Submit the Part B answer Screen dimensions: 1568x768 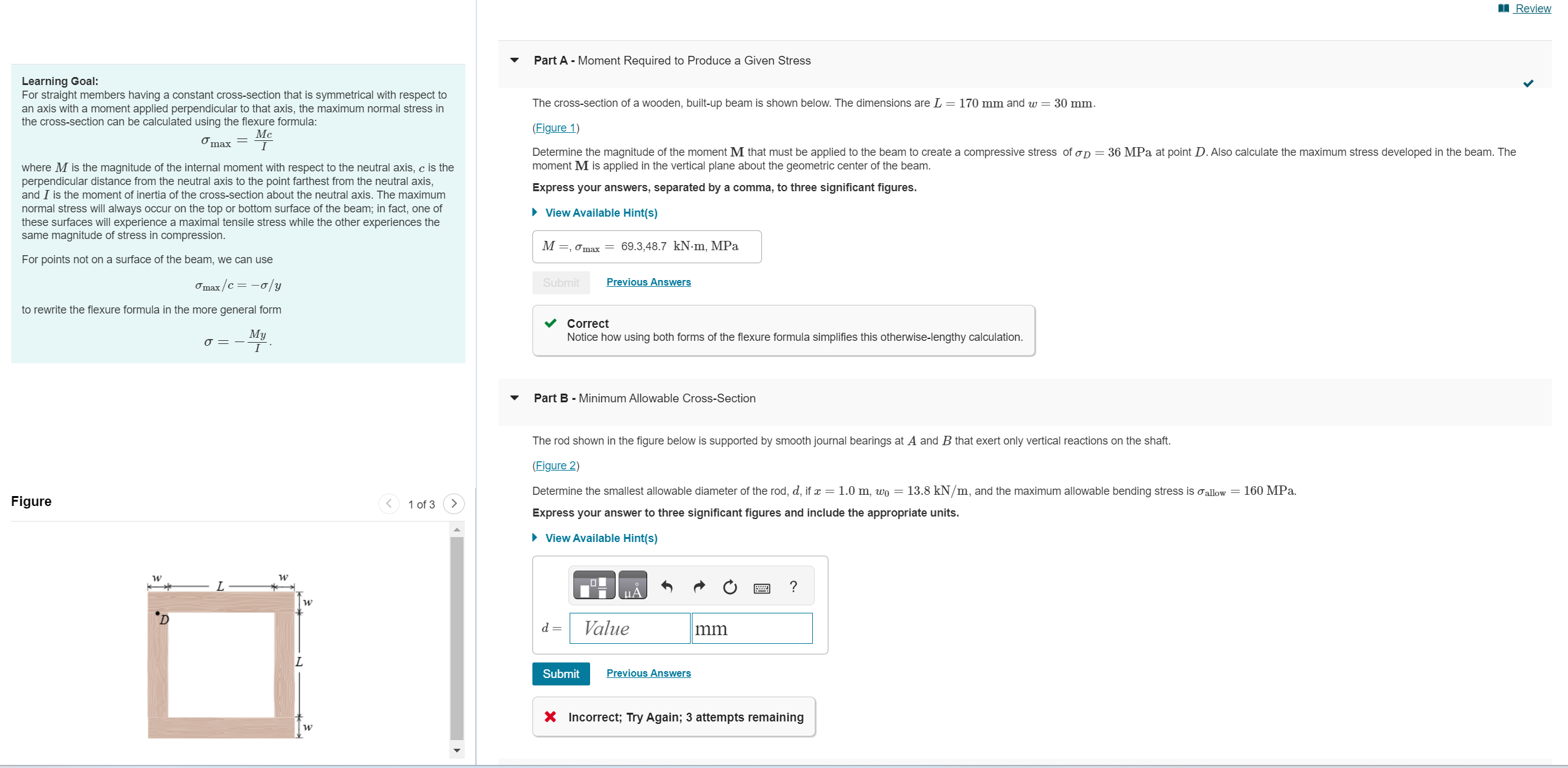tap(560, 674)
